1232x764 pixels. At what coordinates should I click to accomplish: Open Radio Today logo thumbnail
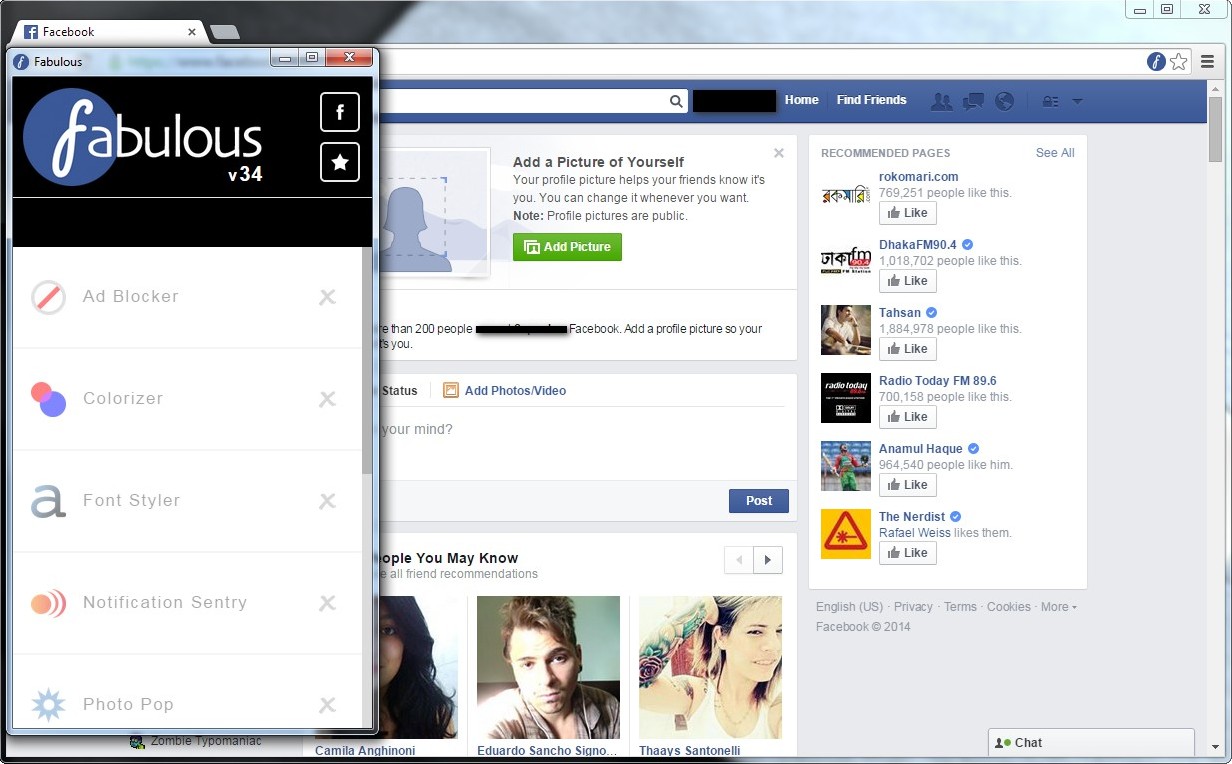click(846, 398)
